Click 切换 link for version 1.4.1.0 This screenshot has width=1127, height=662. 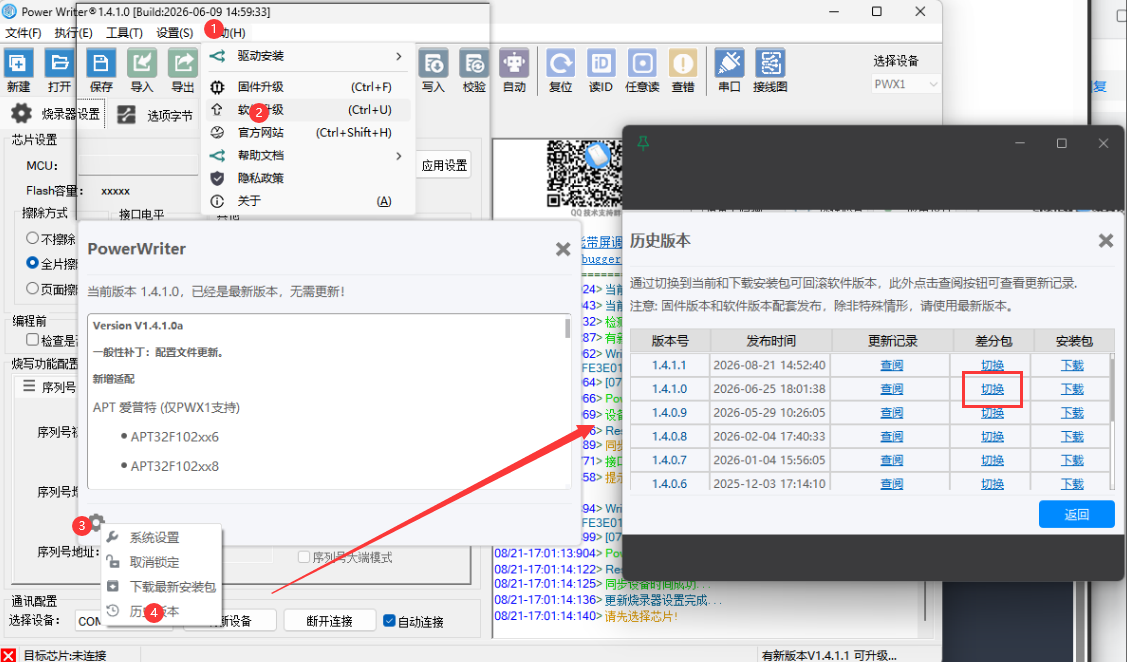click(992, 389)
